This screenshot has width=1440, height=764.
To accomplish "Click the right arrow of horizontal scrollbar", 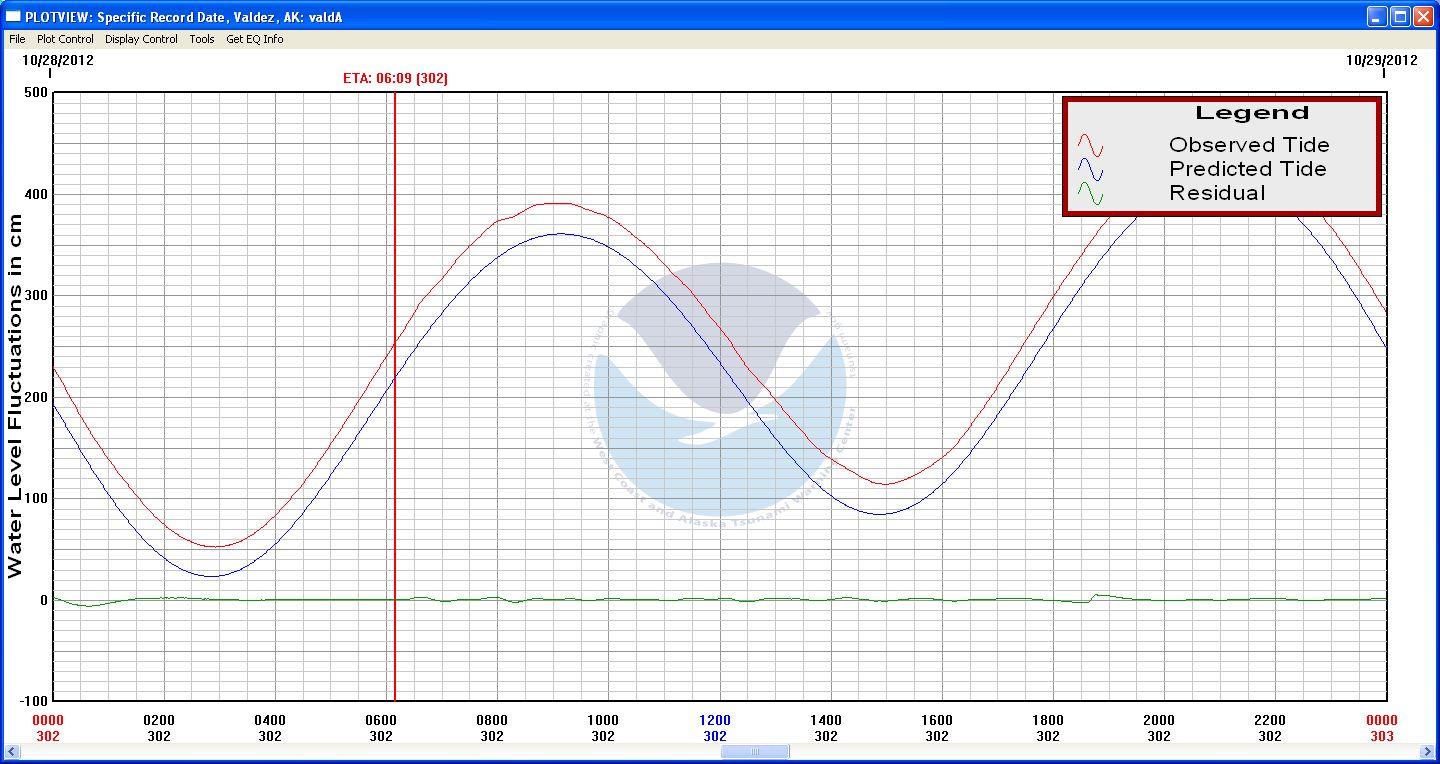I will point(1428,752).
